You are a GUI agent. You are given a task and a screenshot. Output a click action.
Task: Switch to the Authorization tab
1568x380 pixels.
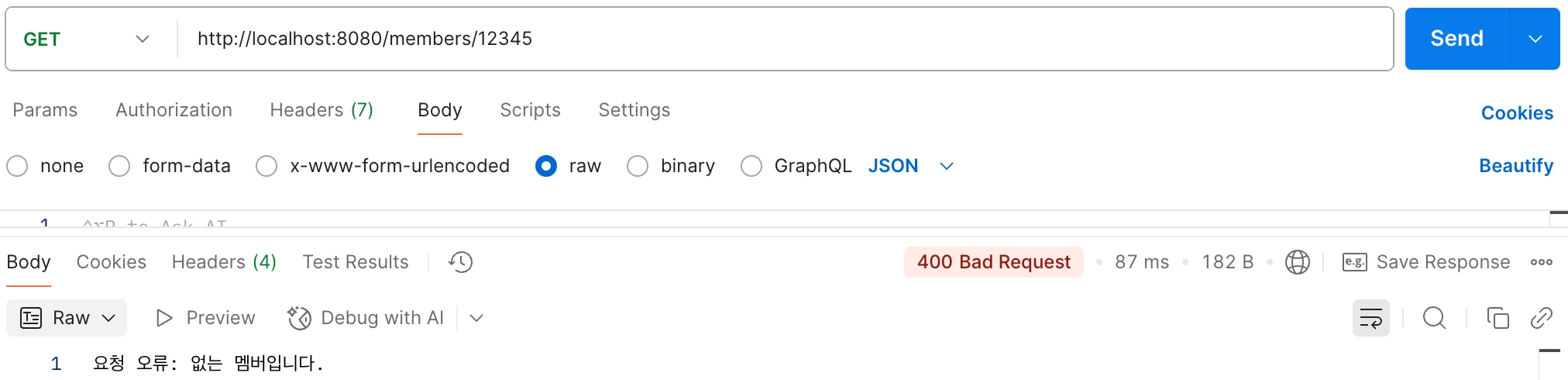pyautogui.click(x=174, y=110)
